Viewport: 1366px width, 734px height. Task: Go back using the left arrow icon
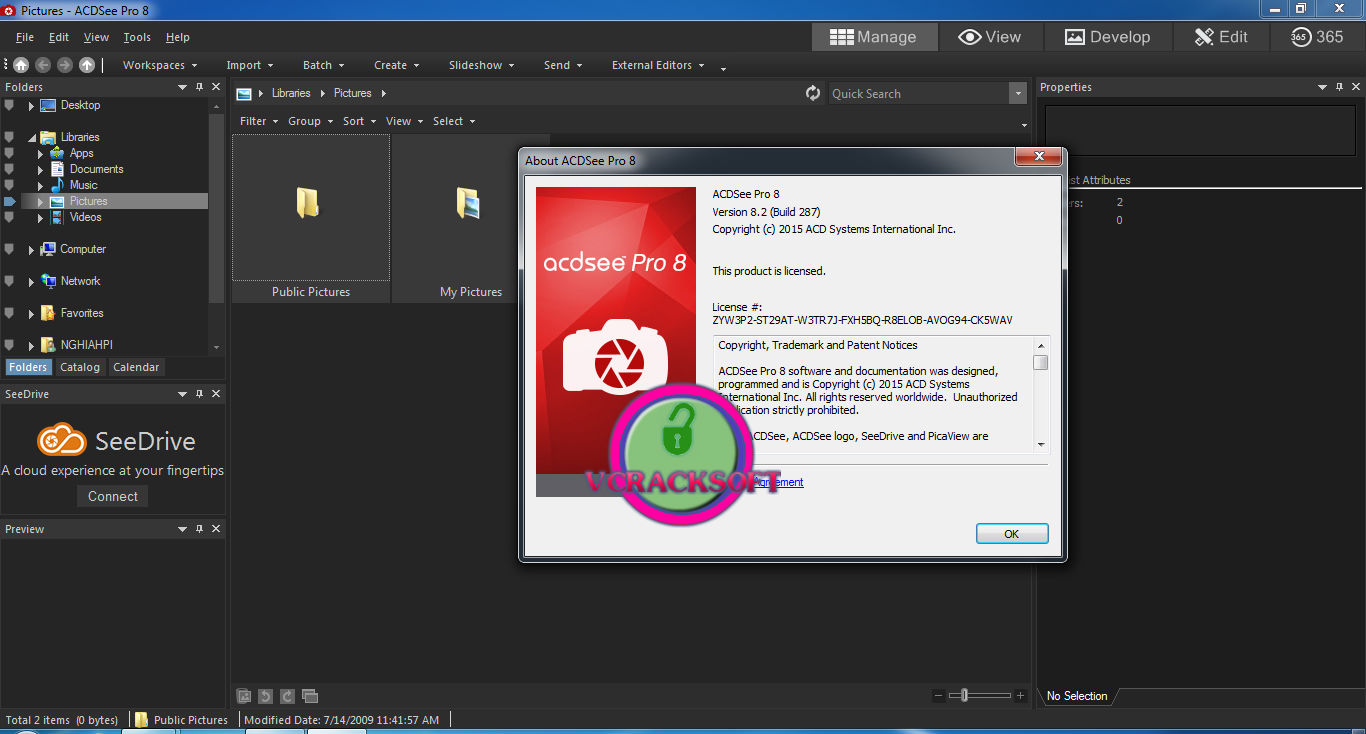43,65
